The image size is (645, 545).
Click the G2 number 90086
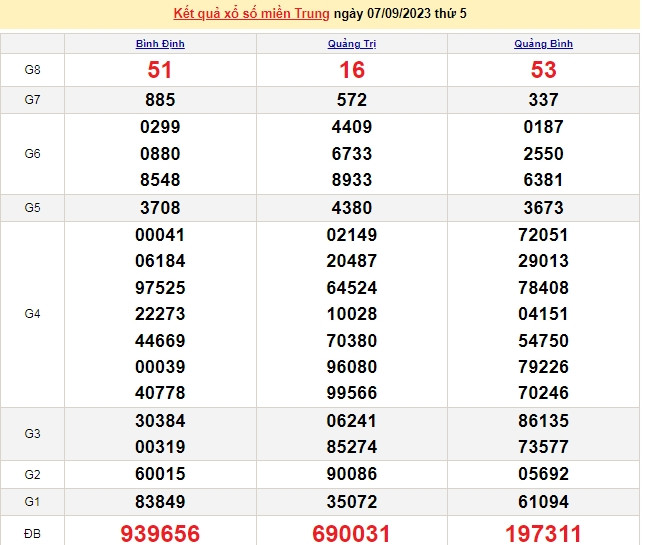[x=352, y=476]
